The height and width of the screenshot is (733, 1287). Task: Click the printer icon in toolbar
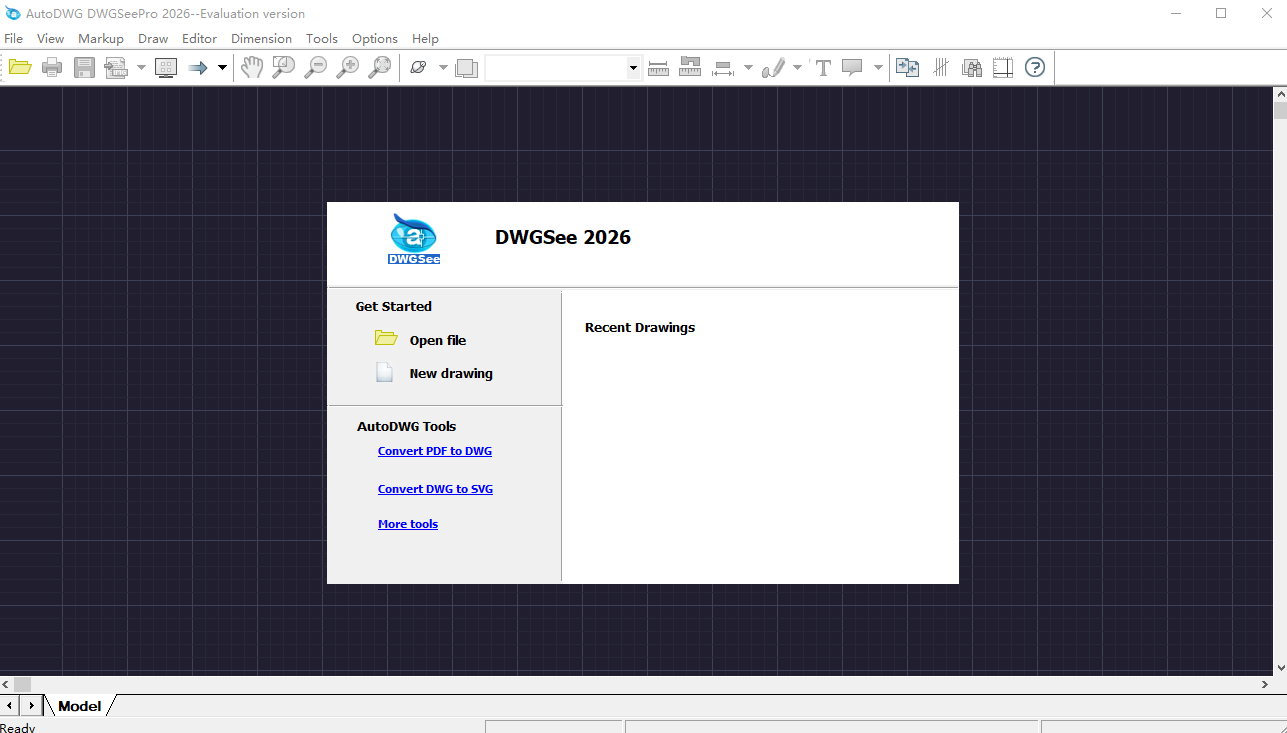[52, 68]
